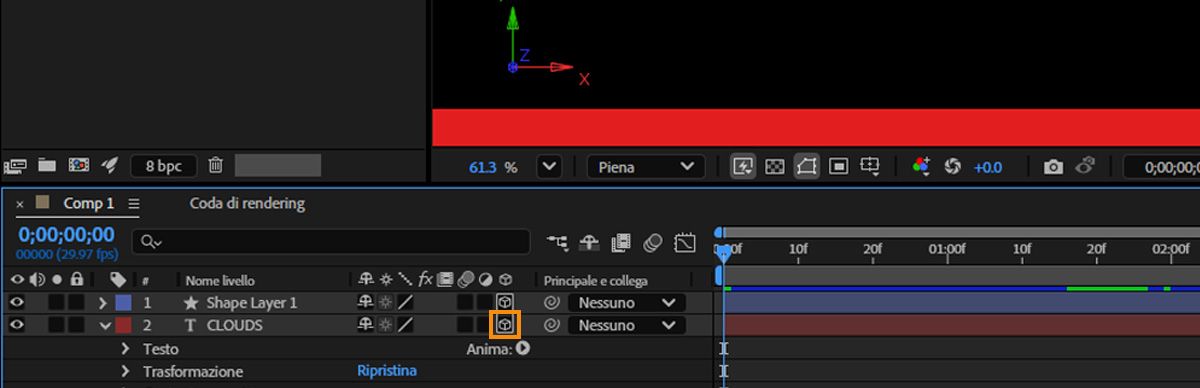Screen dimensions: 1200x388
Task: Open parent dropdown Nessuno for Shape Layer 1
Action: (626, 302)
